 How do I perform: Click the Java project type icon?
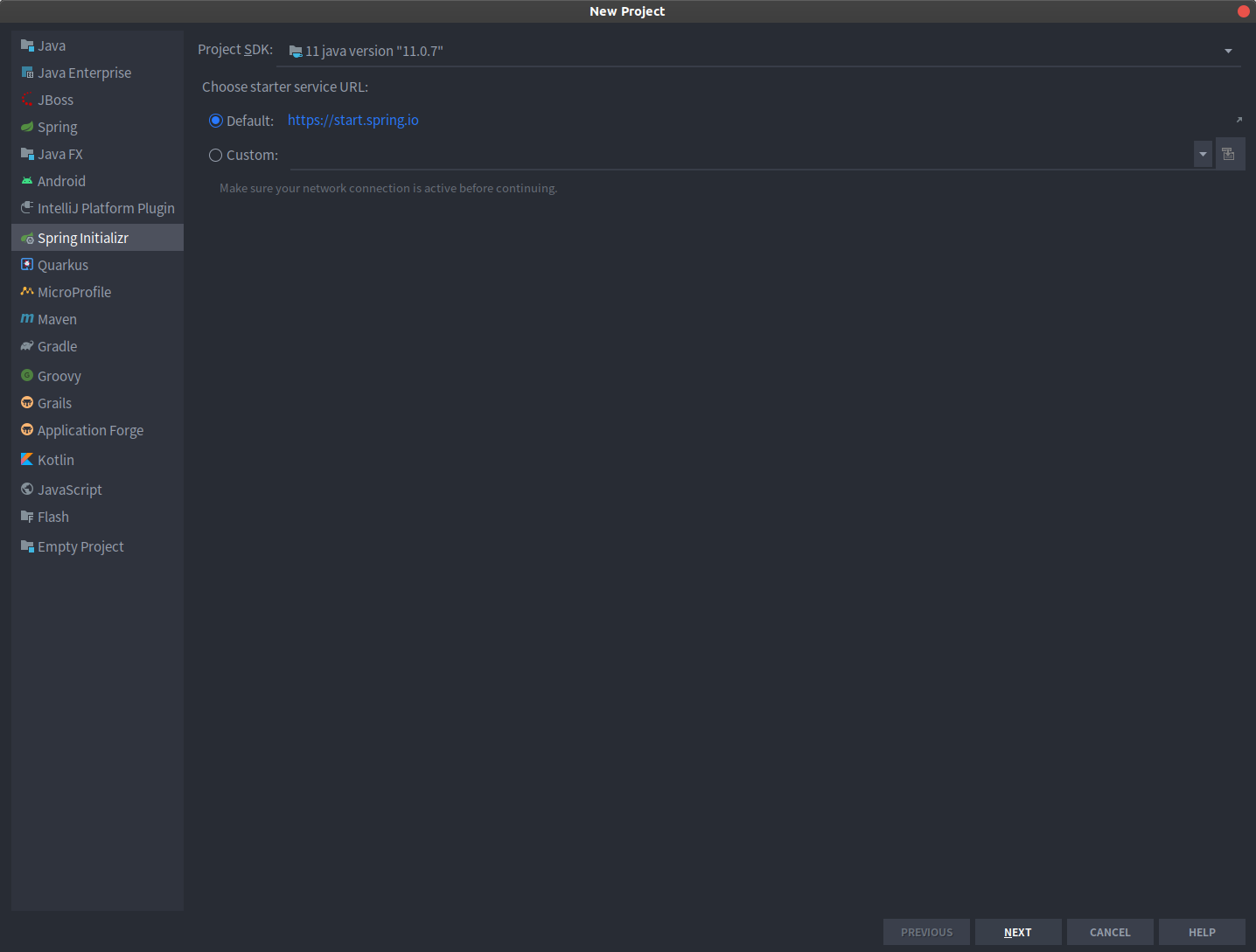pyautogui.click(x=27, y=45)
